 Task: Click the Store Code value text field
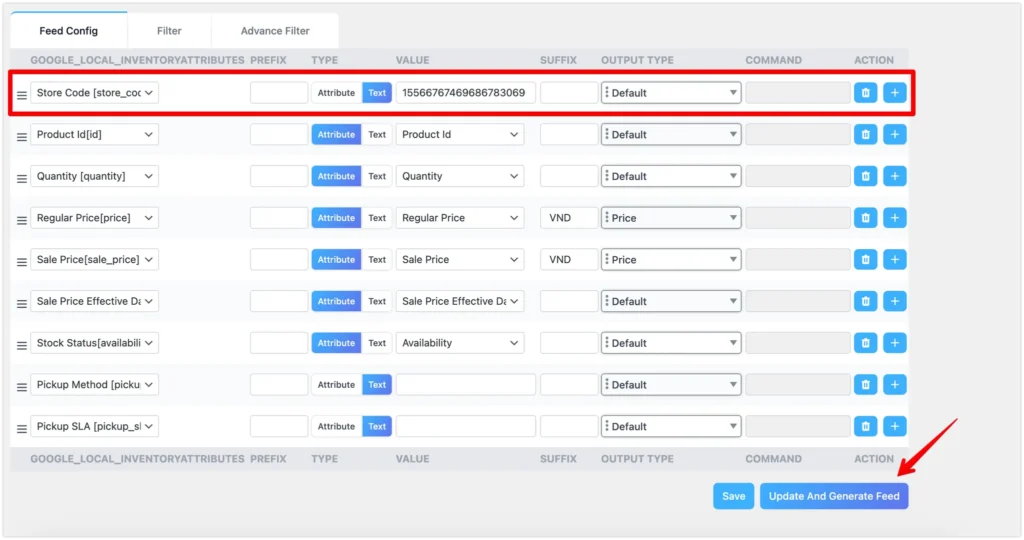(466, 93)
